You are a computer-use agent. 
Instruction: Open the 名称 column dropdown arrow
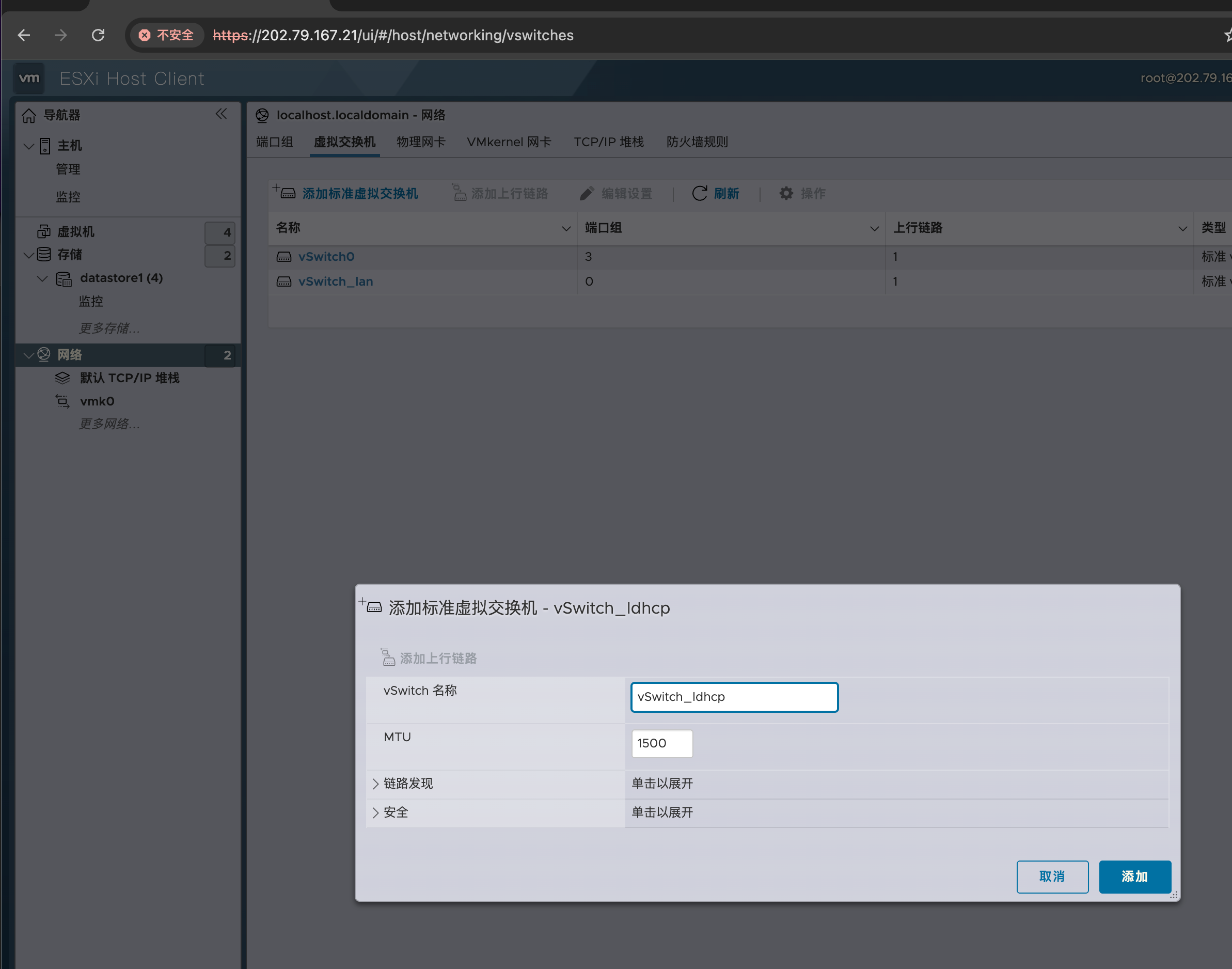tap(565, 229)
